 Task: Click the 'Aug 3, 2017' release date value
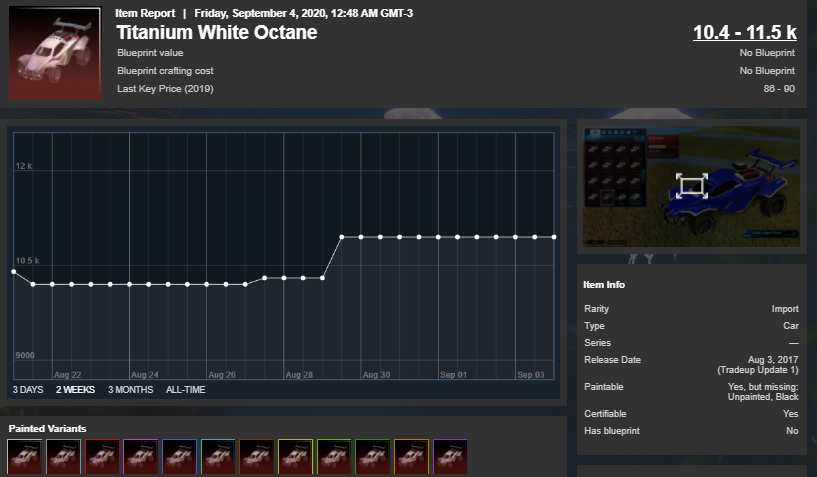point(773,360)
